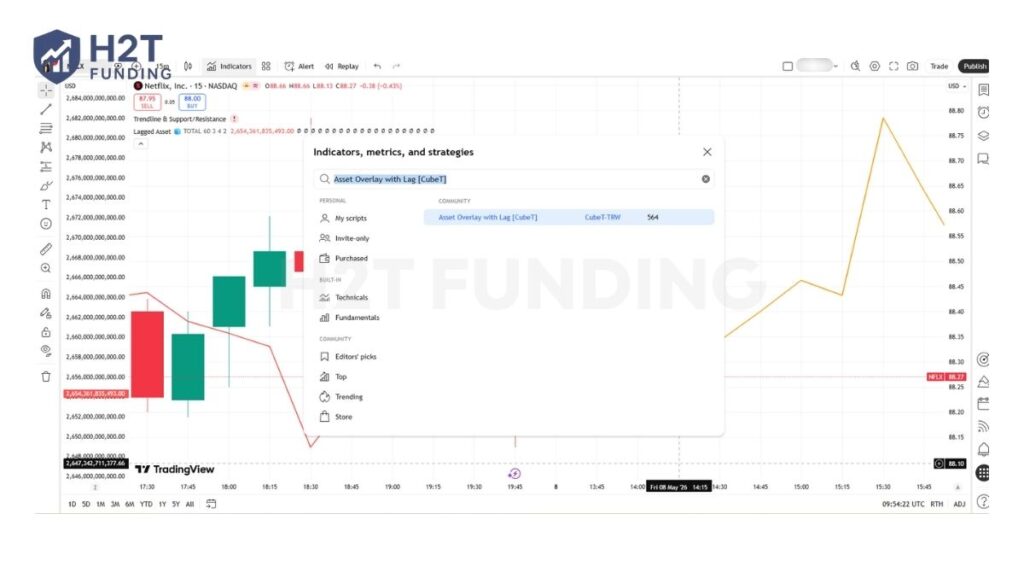Open Invite-only category

344,238
